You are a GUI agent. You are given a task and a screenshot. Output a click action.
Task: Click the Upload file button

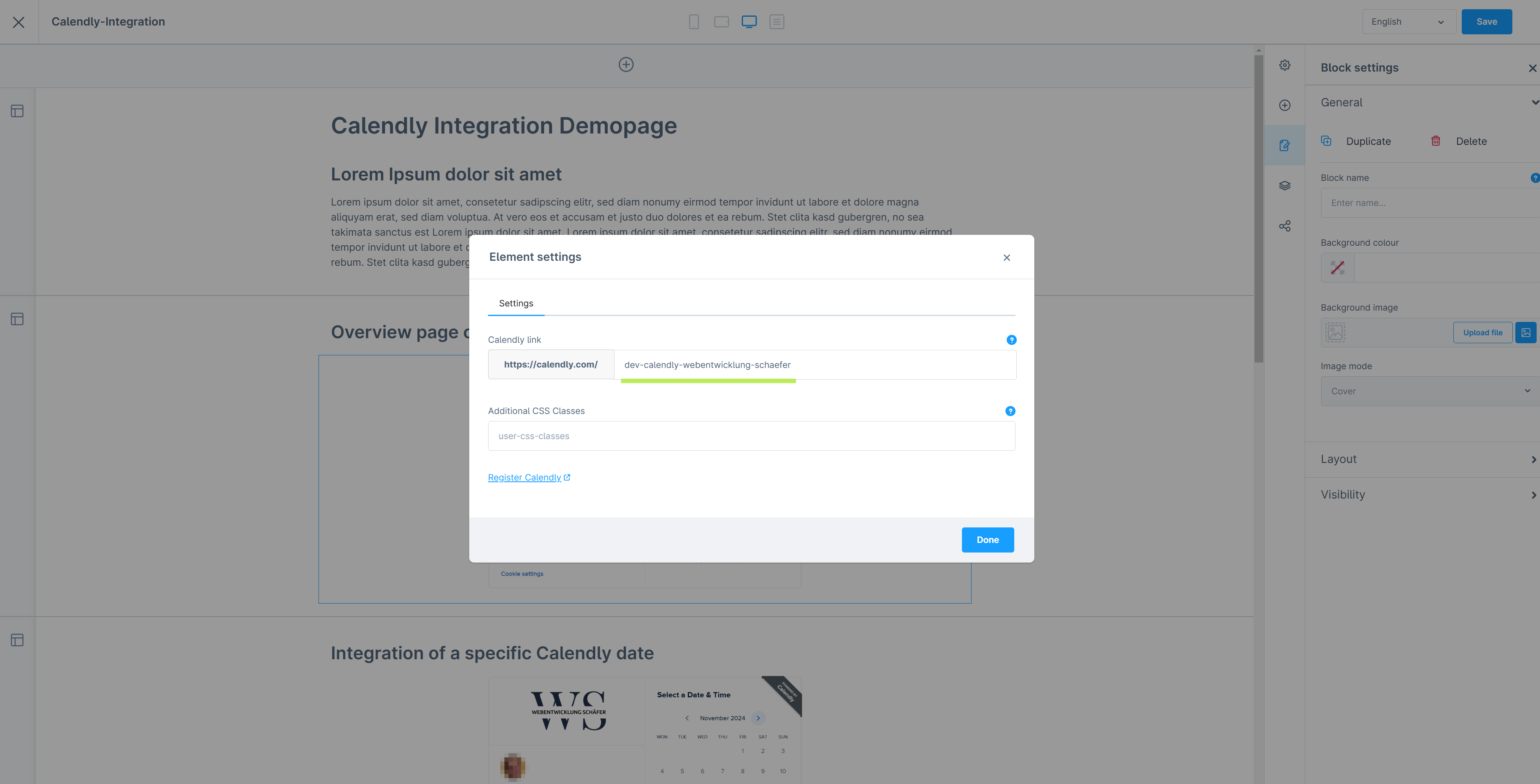1483,332
